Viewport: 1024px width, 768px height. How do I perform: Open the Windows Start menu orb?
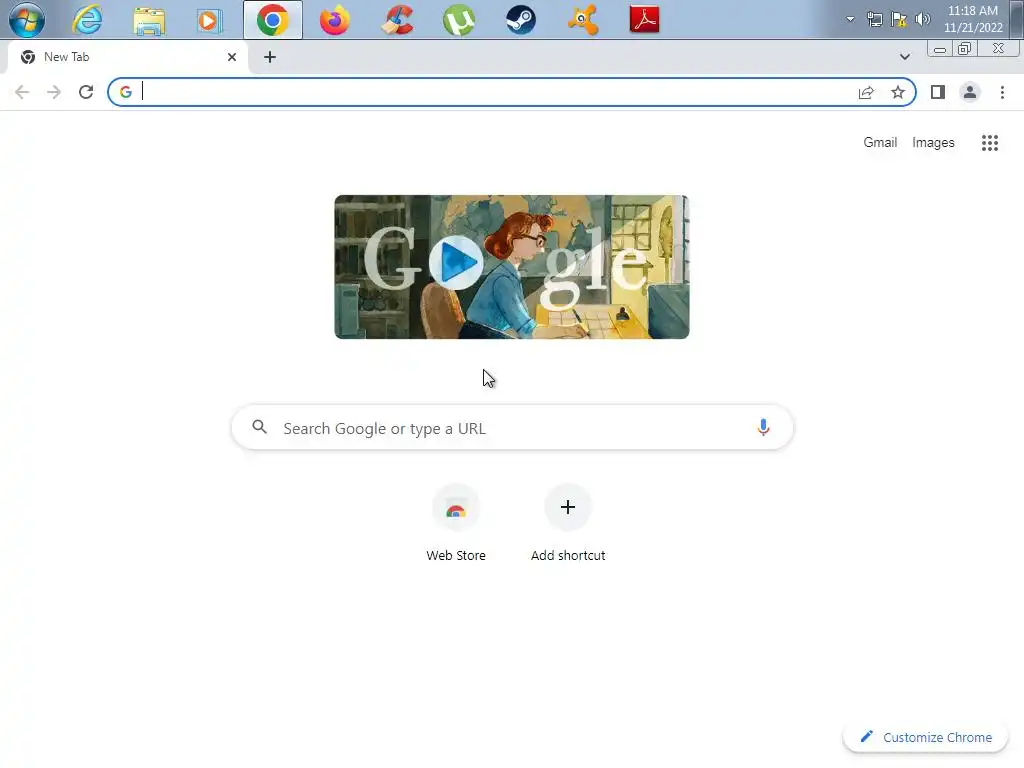(x=27, y=19)
